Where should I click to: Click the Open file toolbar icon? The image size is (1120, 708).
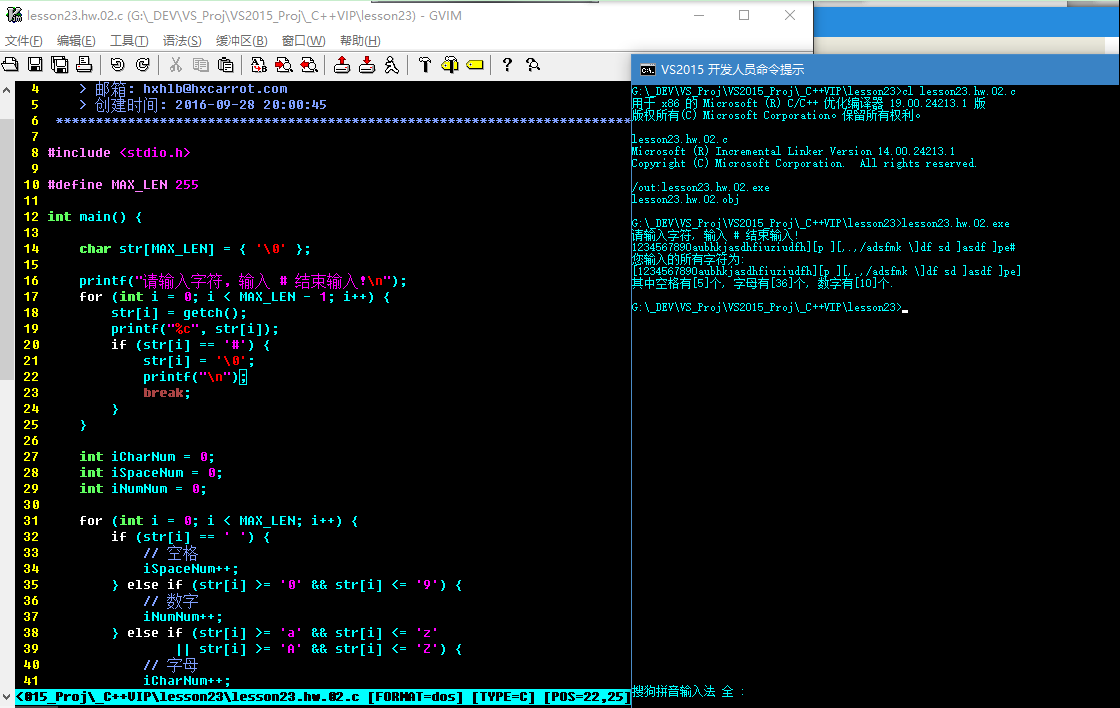pyautogui.click(x=10, y=65)
